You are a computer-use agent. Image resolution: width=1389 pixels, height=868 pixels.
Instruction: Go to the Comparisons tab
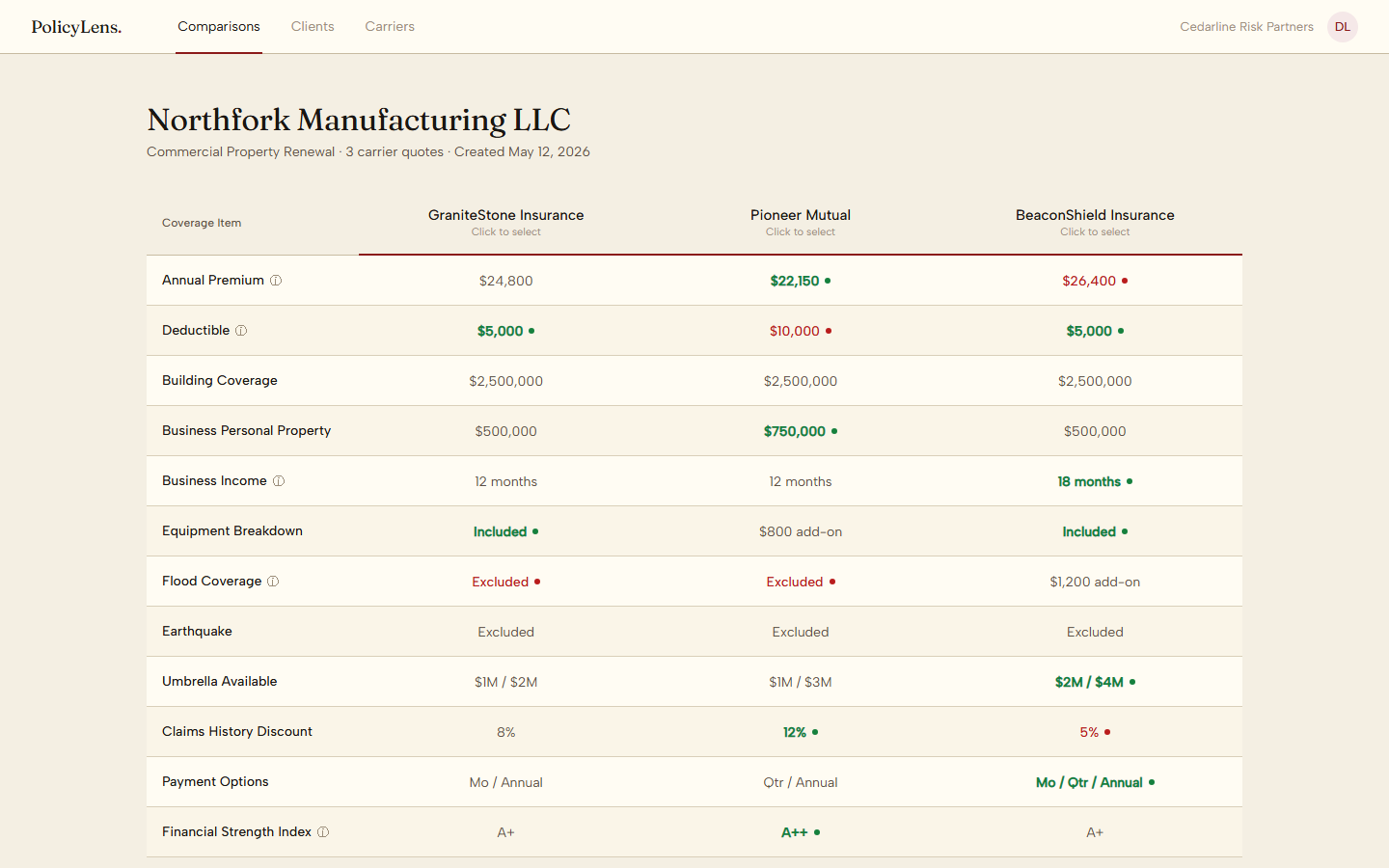(x=219, y=27)
